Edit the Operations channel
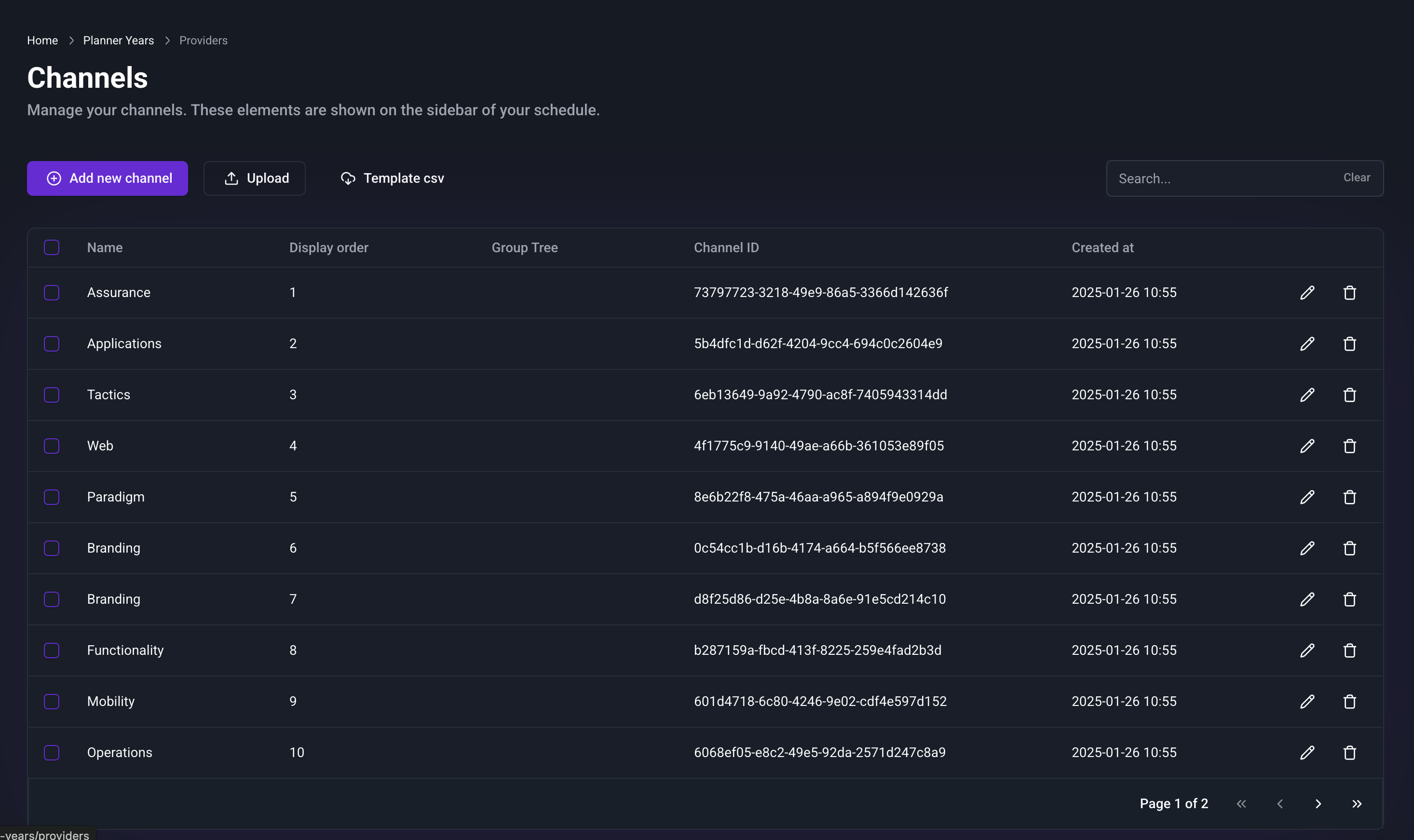 click(1307, 752)
